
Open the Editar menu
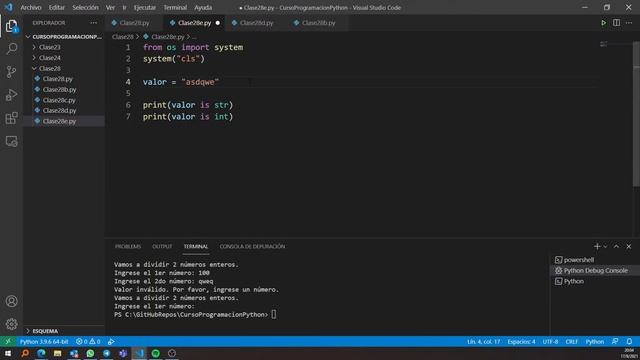coord(56,7)
